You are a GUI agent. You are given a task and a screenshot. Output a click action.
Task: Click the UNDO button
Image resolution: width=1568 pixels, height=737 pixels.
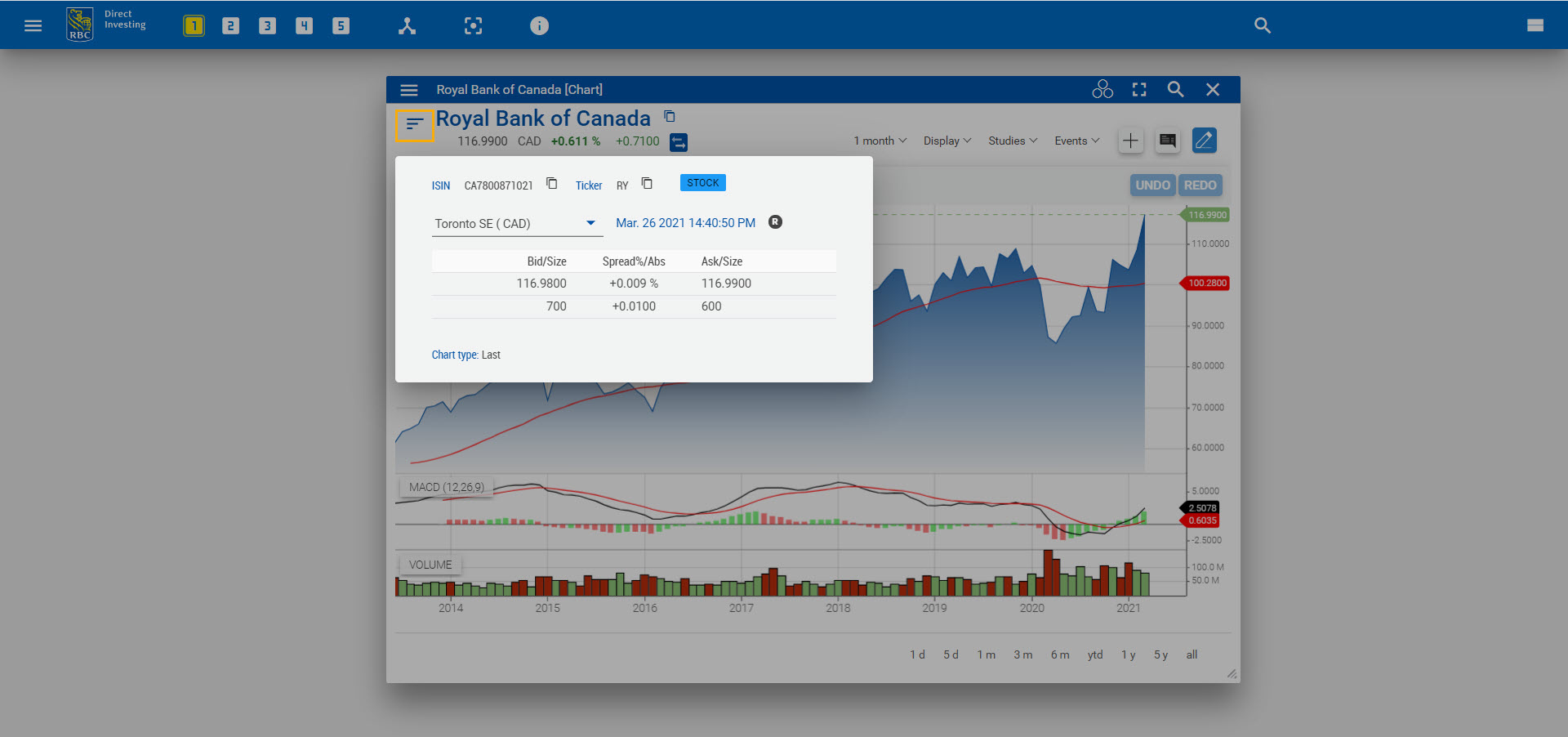1152,185
